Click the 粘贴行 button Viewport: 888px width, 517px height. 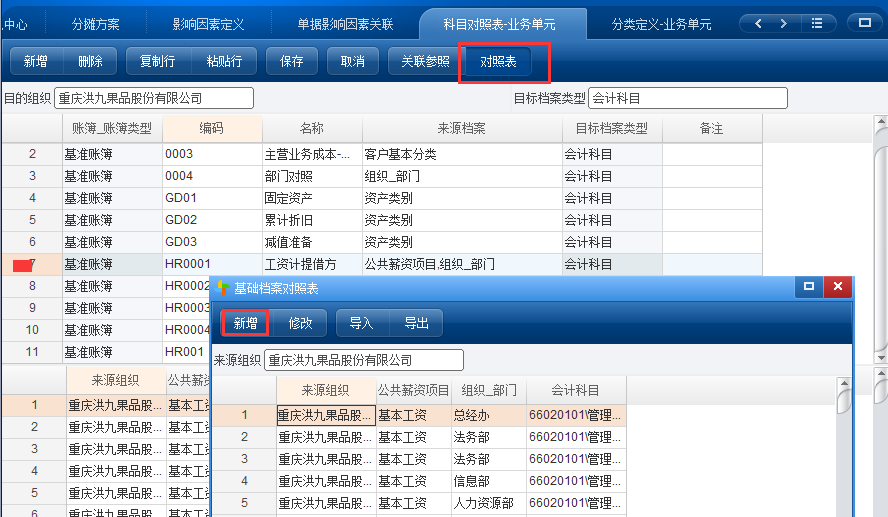[224, 61]
